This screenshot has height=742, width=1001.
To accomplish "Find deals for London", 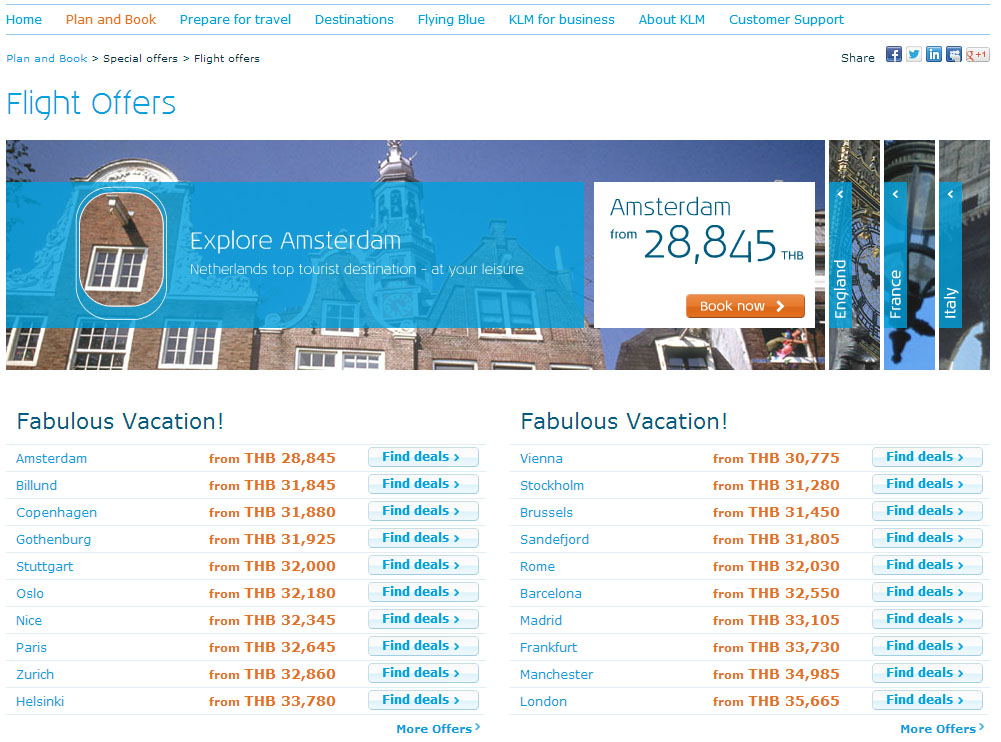I will 927,700.
